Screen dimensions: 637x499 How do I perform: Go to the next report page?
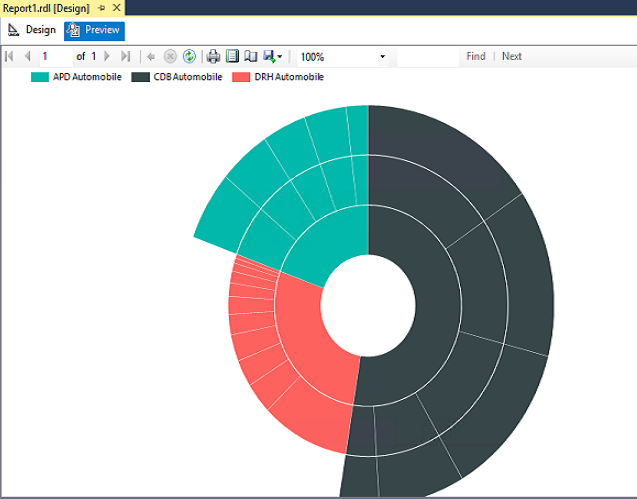click(x=108, y=57)
